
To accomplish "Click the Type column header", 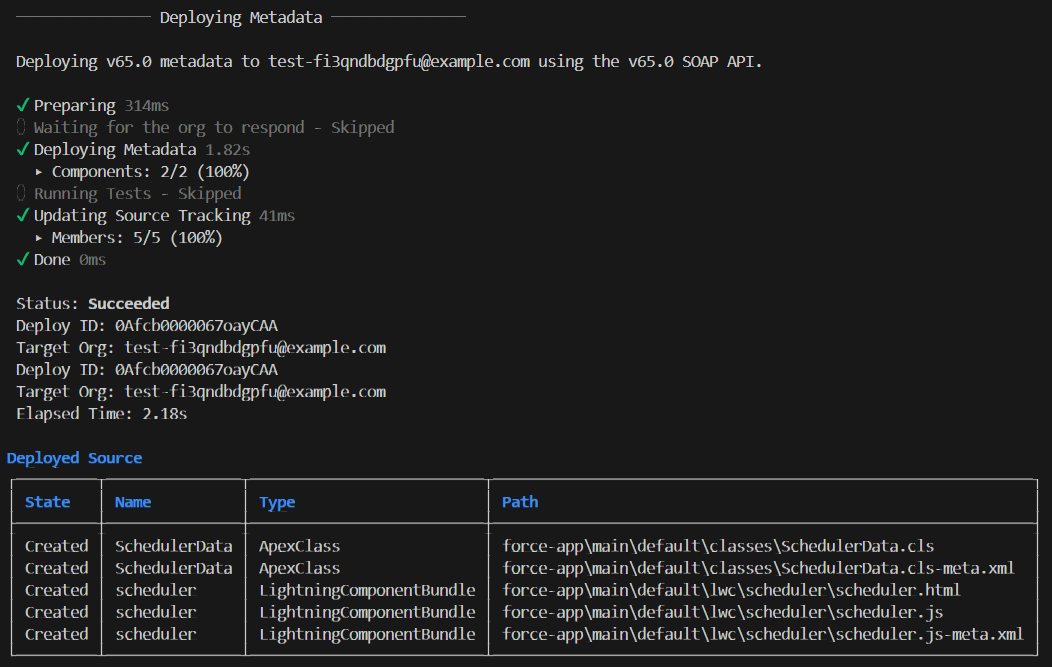I will [277, 502].
